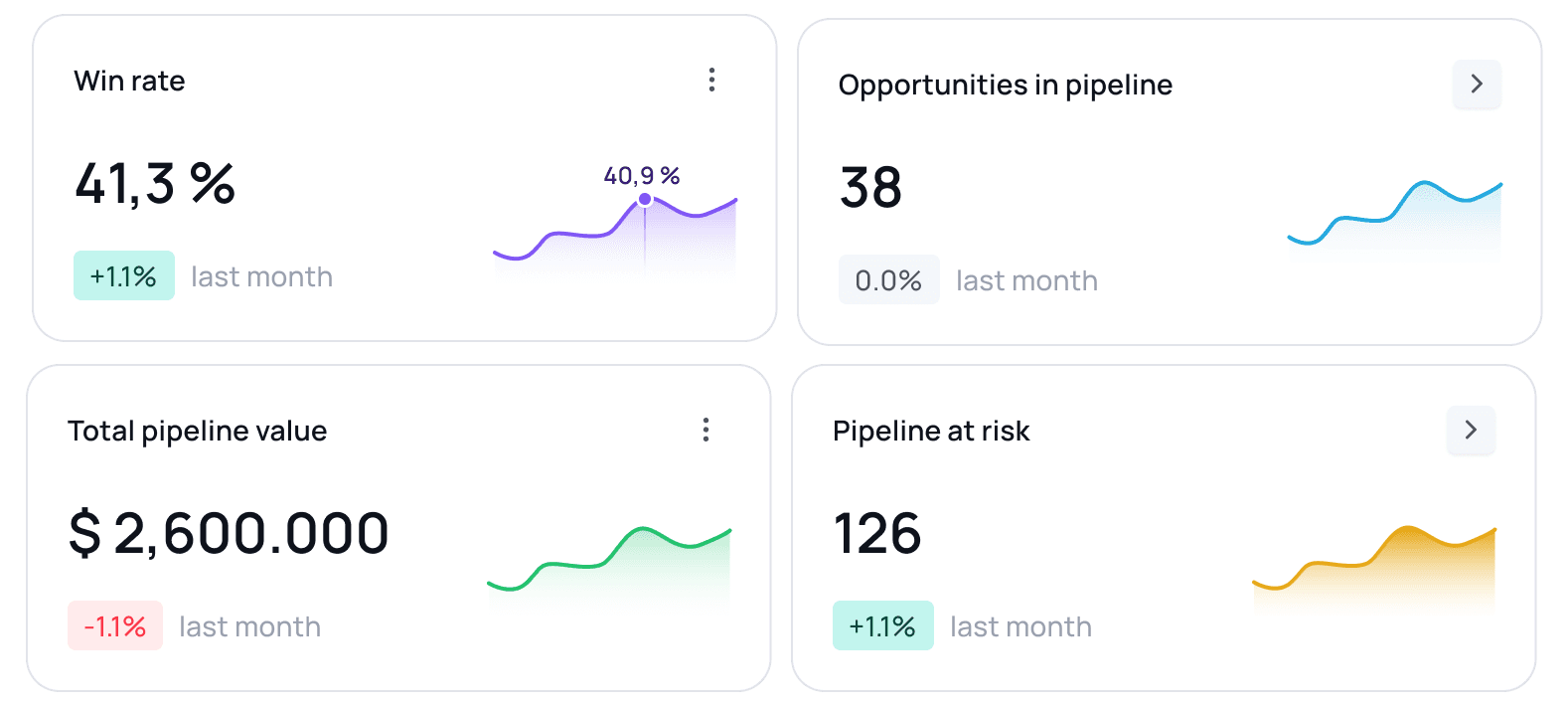The width and height of the screenshot is (1568, 706).
Task: Click the 41,3 % win rate figure
Action: pos(155,184)
